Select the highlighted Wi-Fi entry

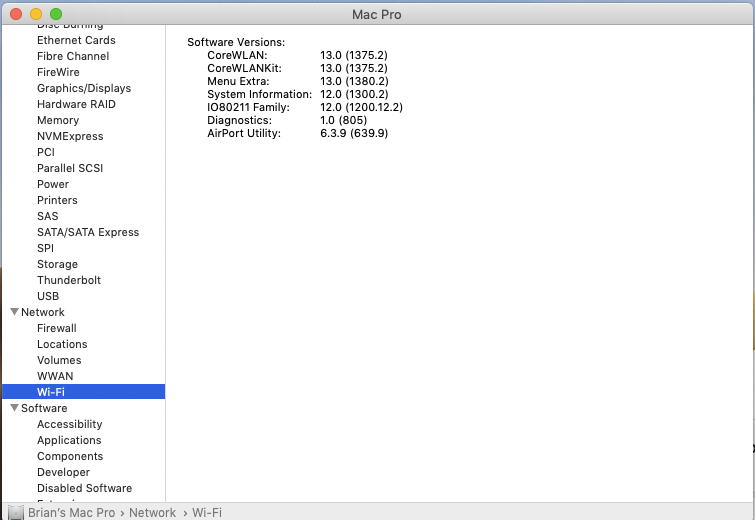tap(83, 391)
